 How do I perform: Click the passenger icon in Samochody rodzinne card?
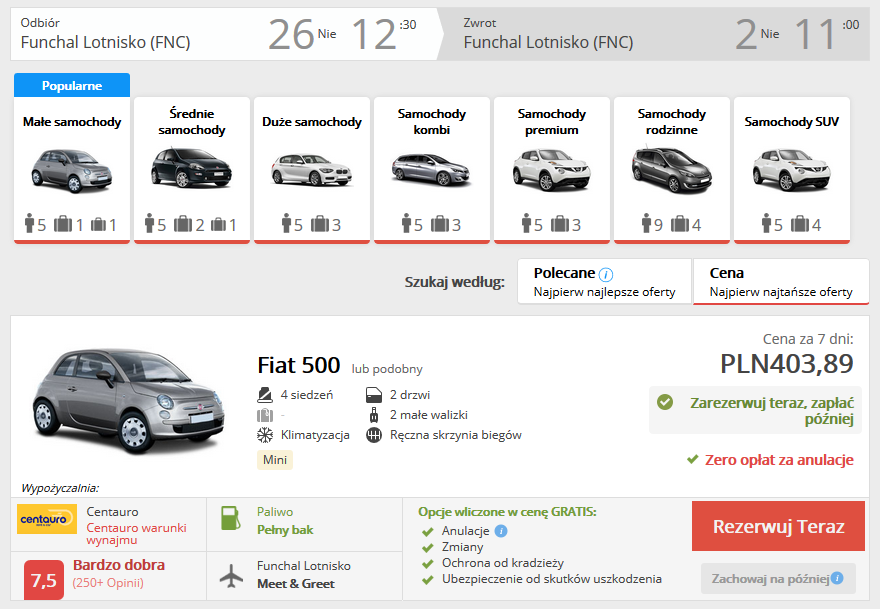coord(647,223)
